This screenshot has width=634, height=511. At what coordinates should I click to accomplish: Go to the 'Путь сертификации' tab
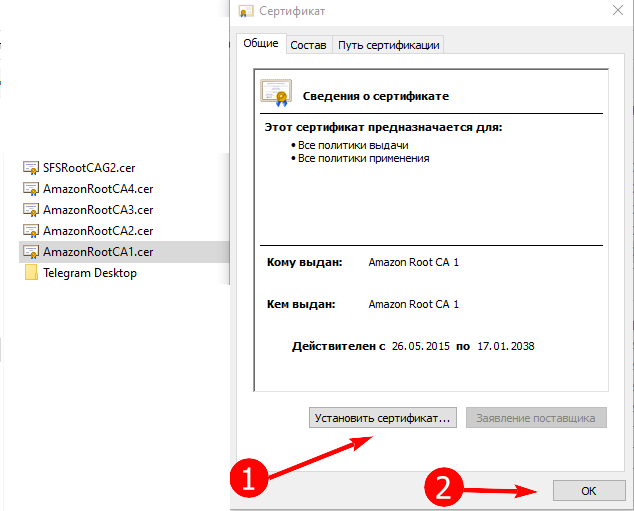click(388, 45)
